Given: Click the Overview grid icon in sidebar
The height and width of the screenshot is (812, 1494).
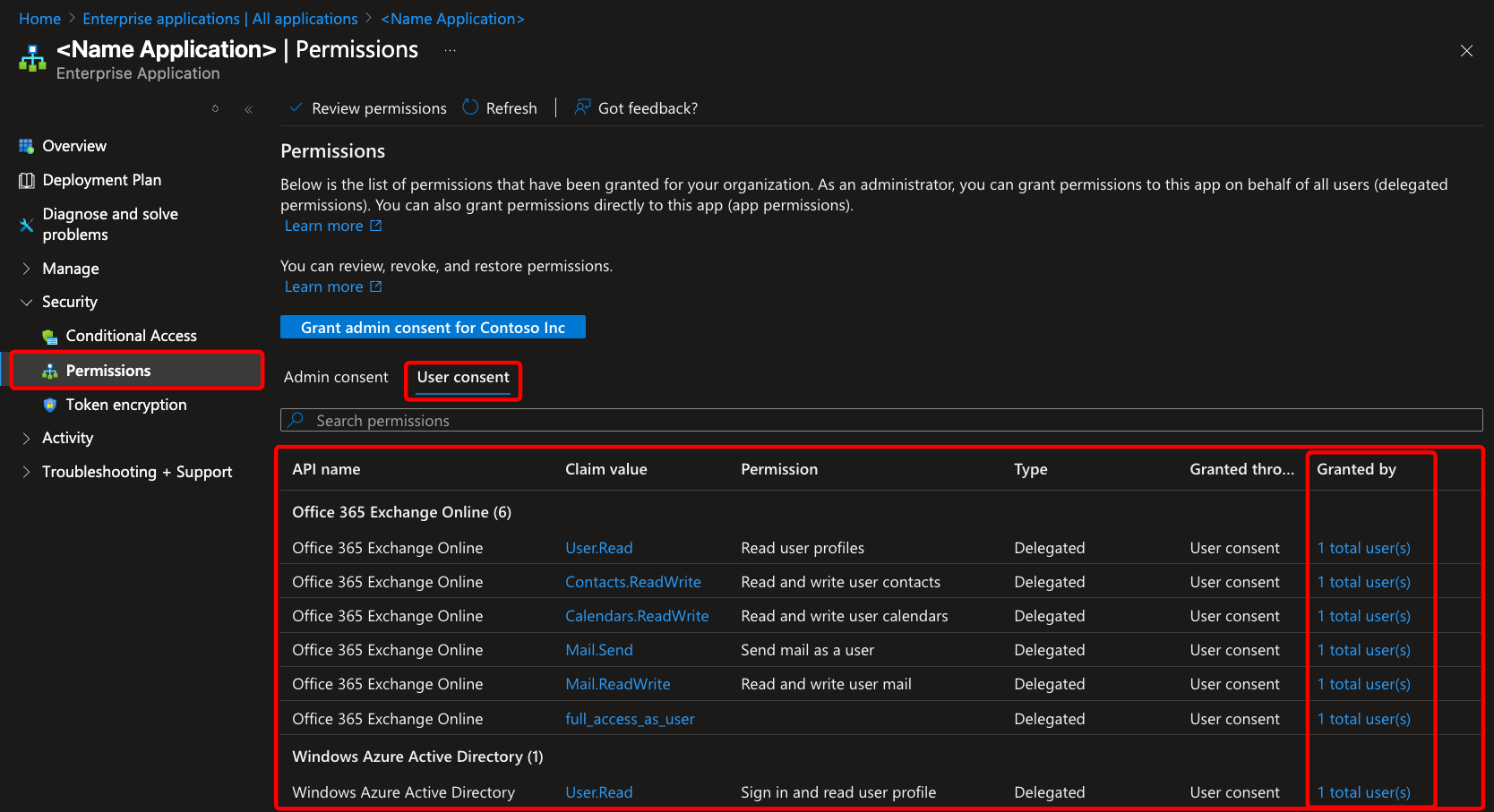Looking at the screenshot, I should tap(26, 146).
